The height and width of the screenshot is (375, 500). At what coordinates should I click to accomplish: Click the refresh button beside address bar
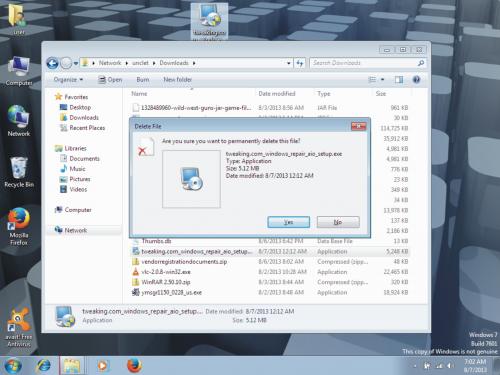click(300, 63)
